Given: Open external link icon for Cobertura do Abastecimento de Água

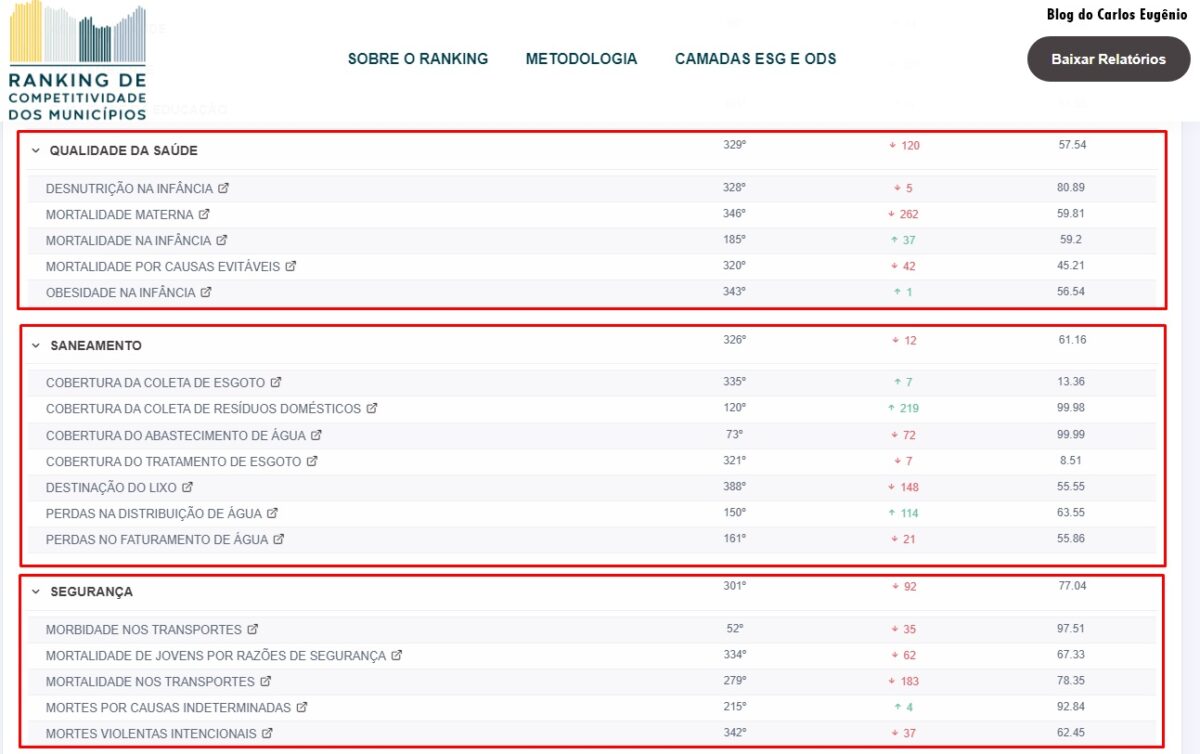Looking at the screenshot, I should click(x=316, y=435).
